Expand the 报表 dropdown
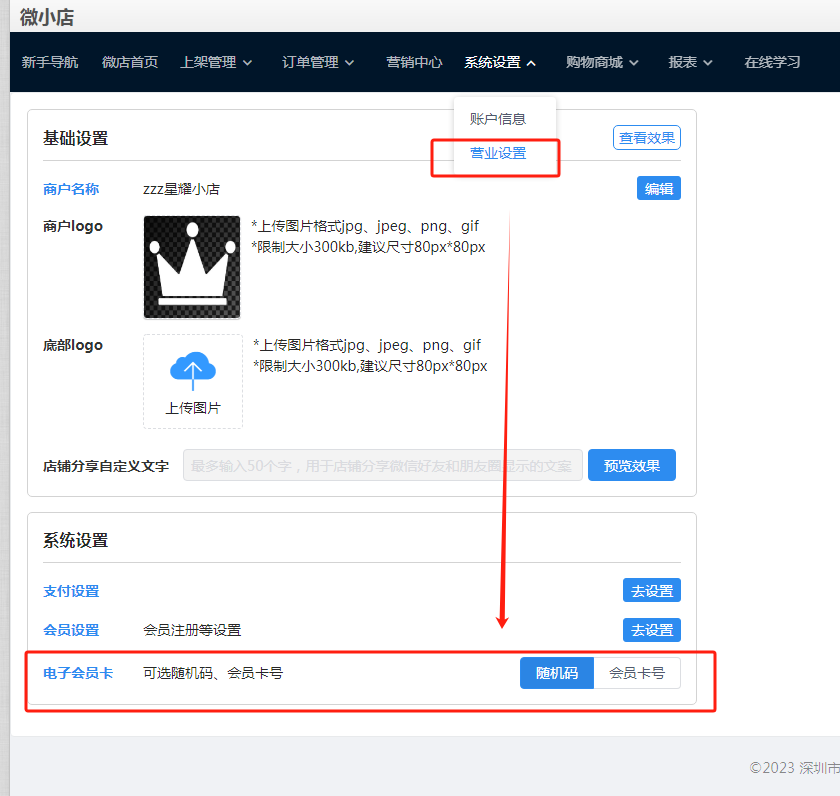This screenshot has width=840, height=796. coord(690,62)
